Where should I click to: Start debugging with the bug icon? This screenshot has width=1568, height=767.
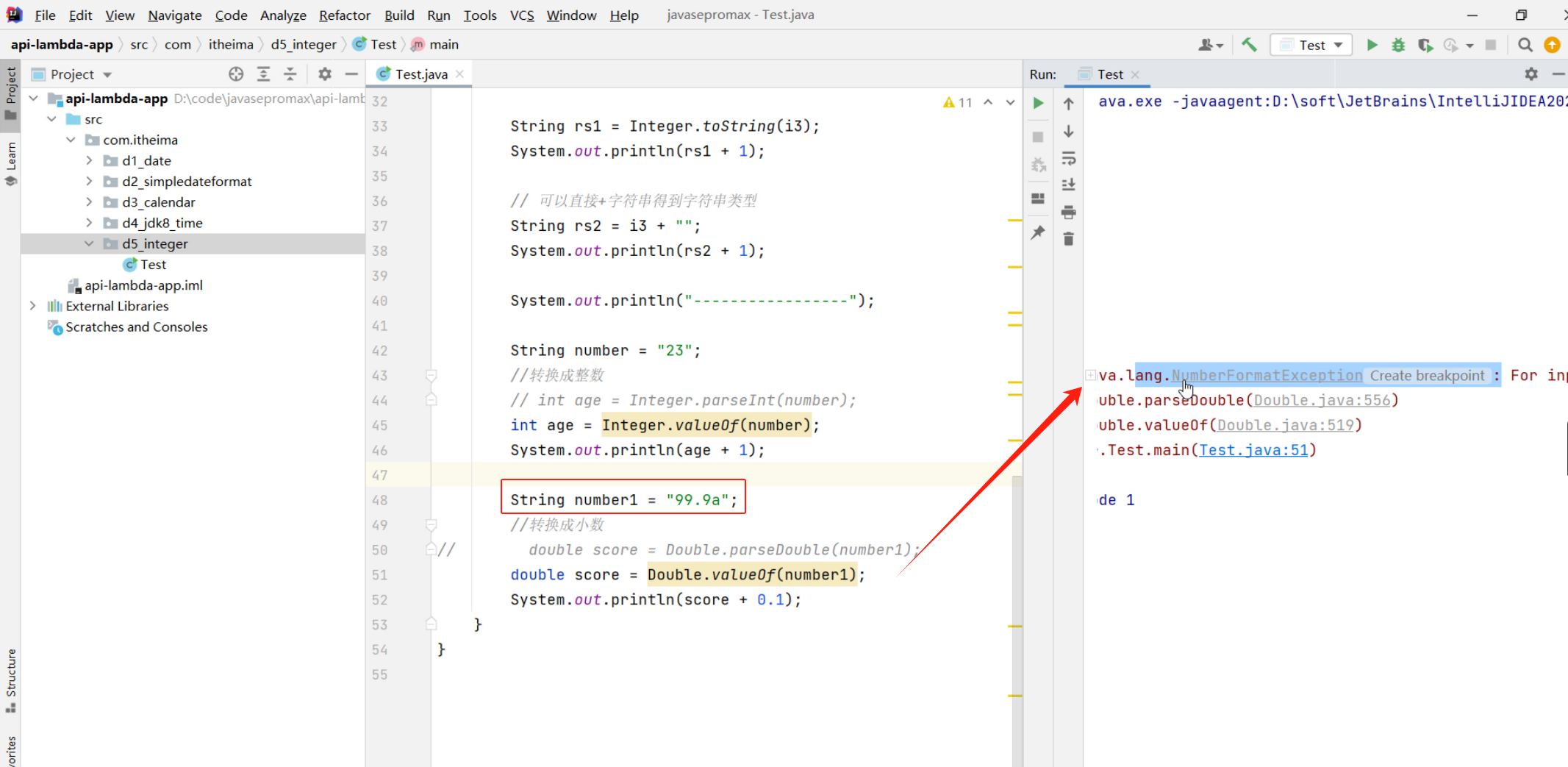click(1398, 45)
